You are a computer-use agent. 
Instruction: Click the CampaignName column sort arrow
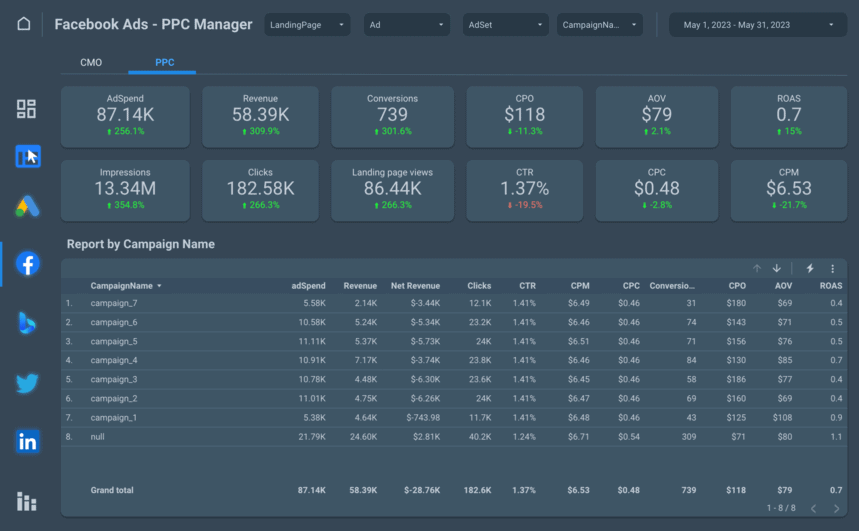tap(159, 286)
